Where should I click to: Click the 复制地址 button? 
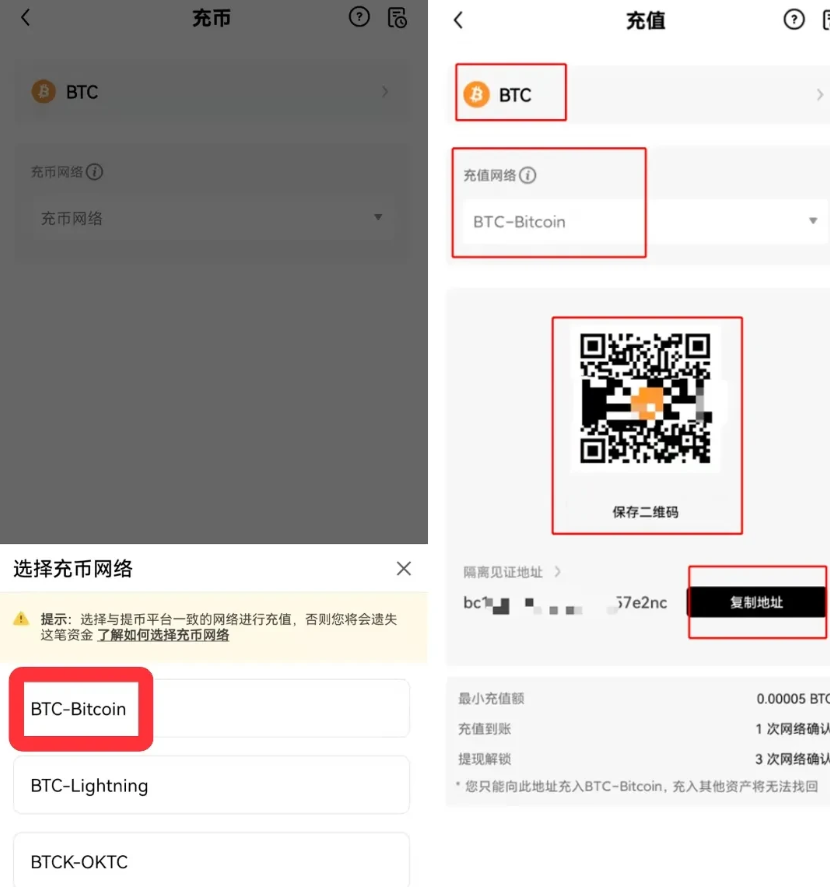click(x=757, y=602)
